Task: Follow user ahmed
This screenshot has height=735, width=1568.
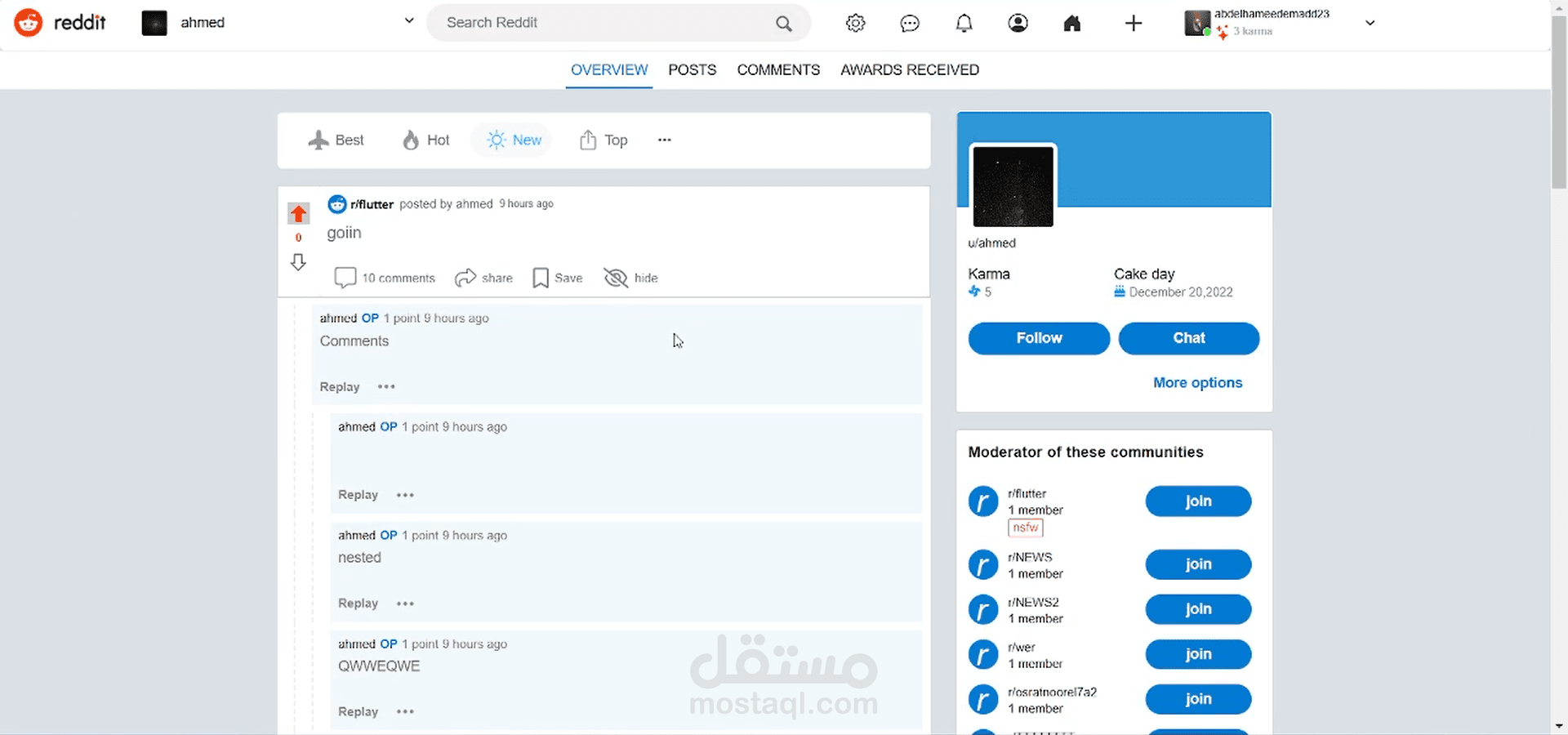Action: 1039,338
